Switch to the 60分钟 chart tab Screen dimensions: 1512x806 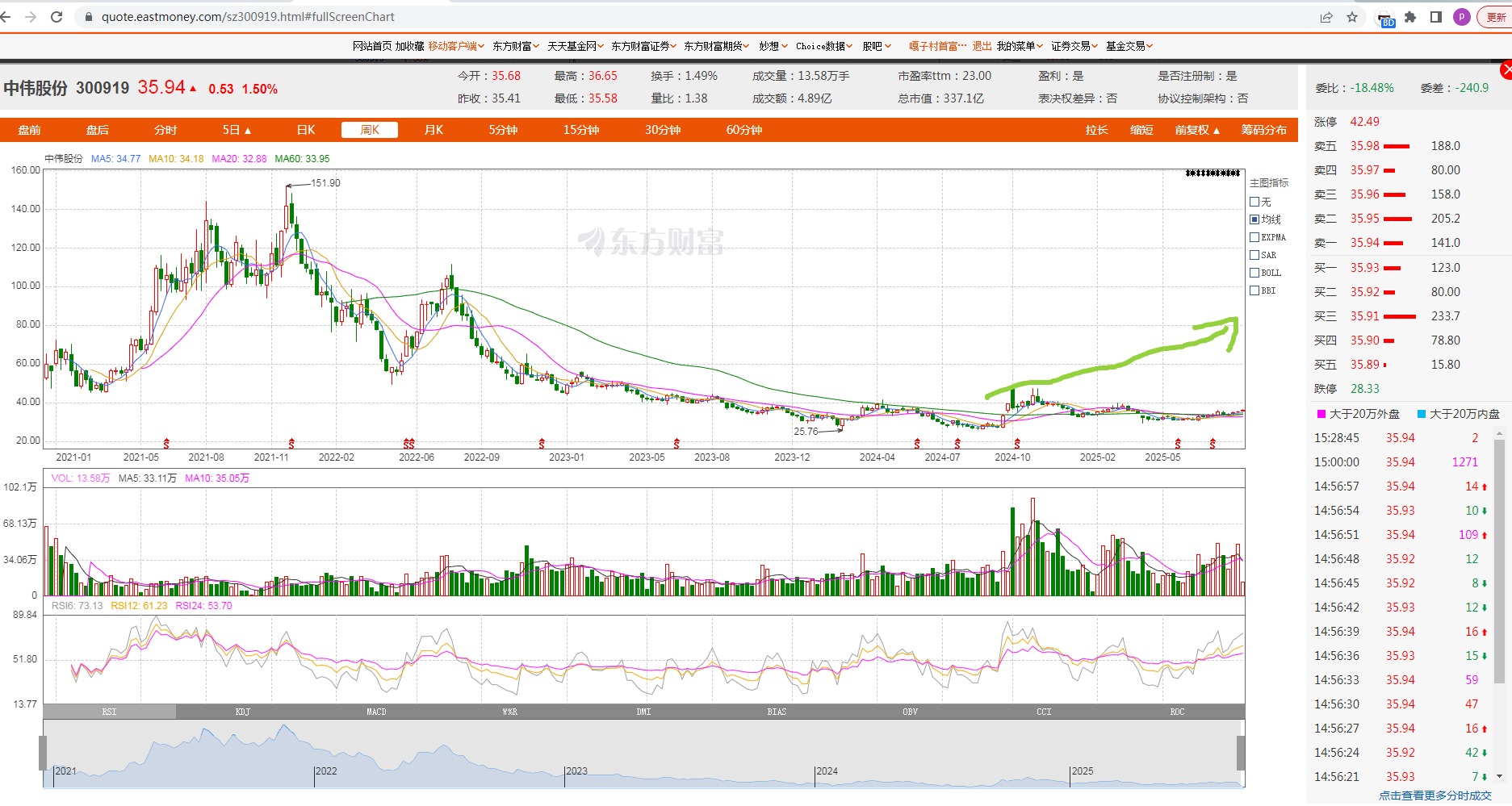click(x=744, y=130)
